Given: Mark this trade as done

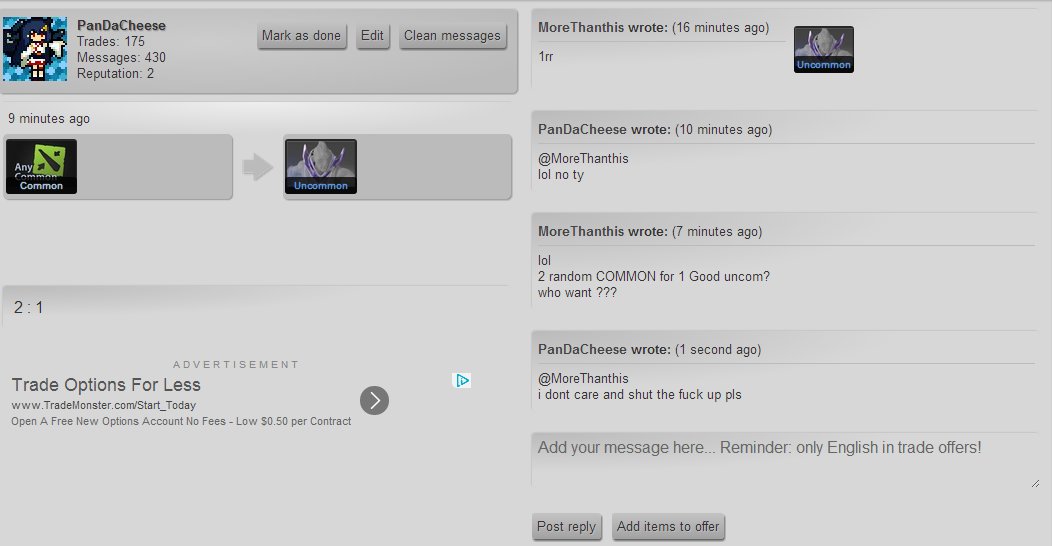Looking at the screenshot, I should pos(301,36).
